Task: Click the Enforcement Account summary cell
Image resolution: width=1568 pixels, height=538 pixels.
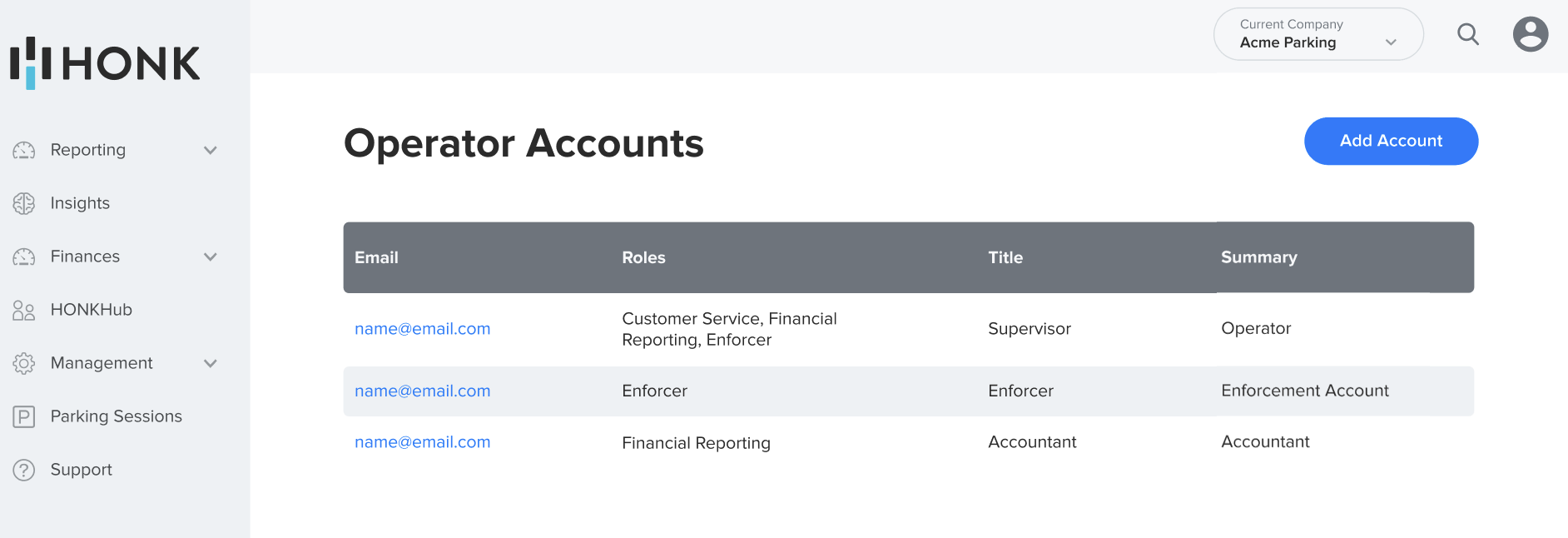Action: click(1304, 391)
